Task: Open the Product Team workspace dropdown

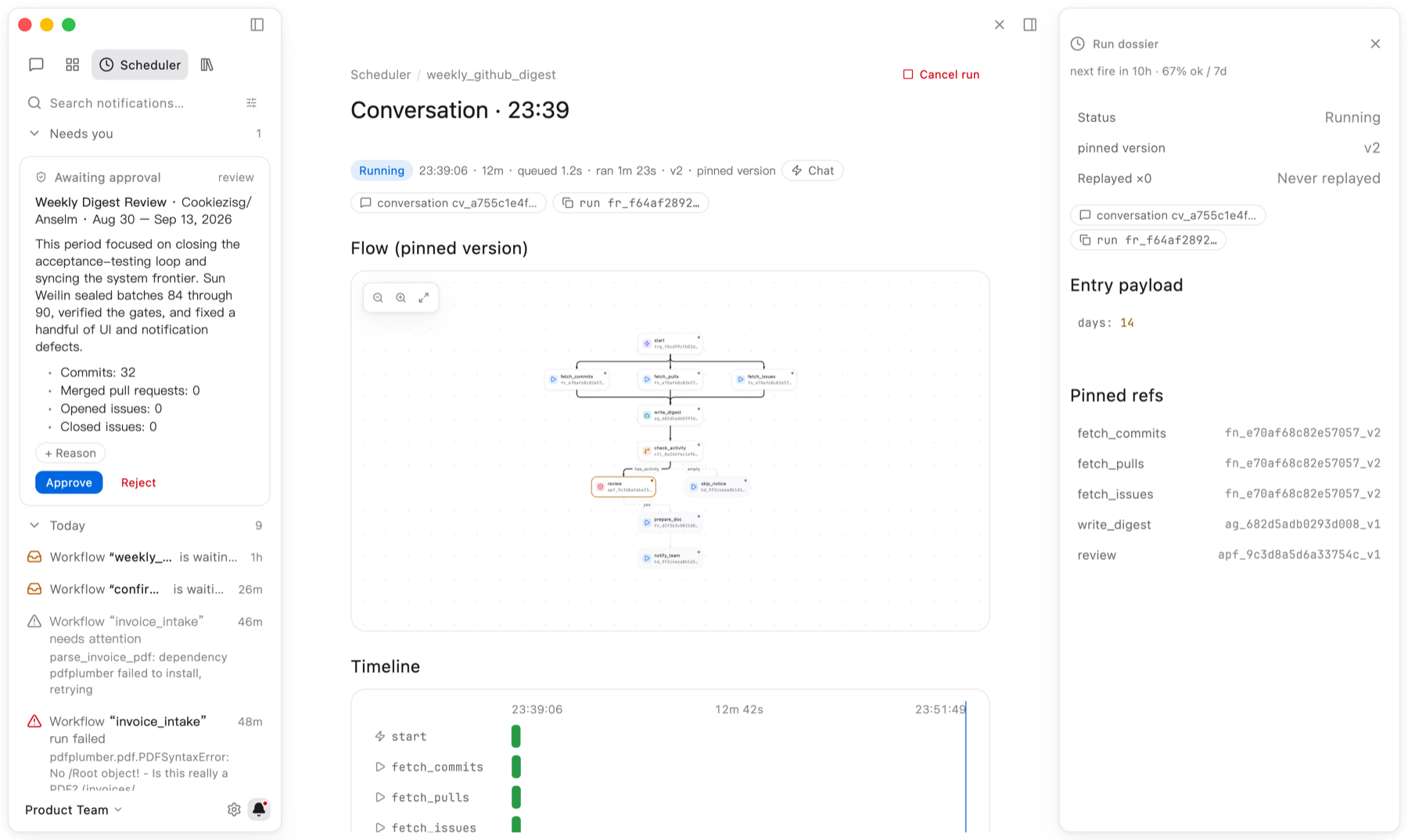Action: pos(74,809)
